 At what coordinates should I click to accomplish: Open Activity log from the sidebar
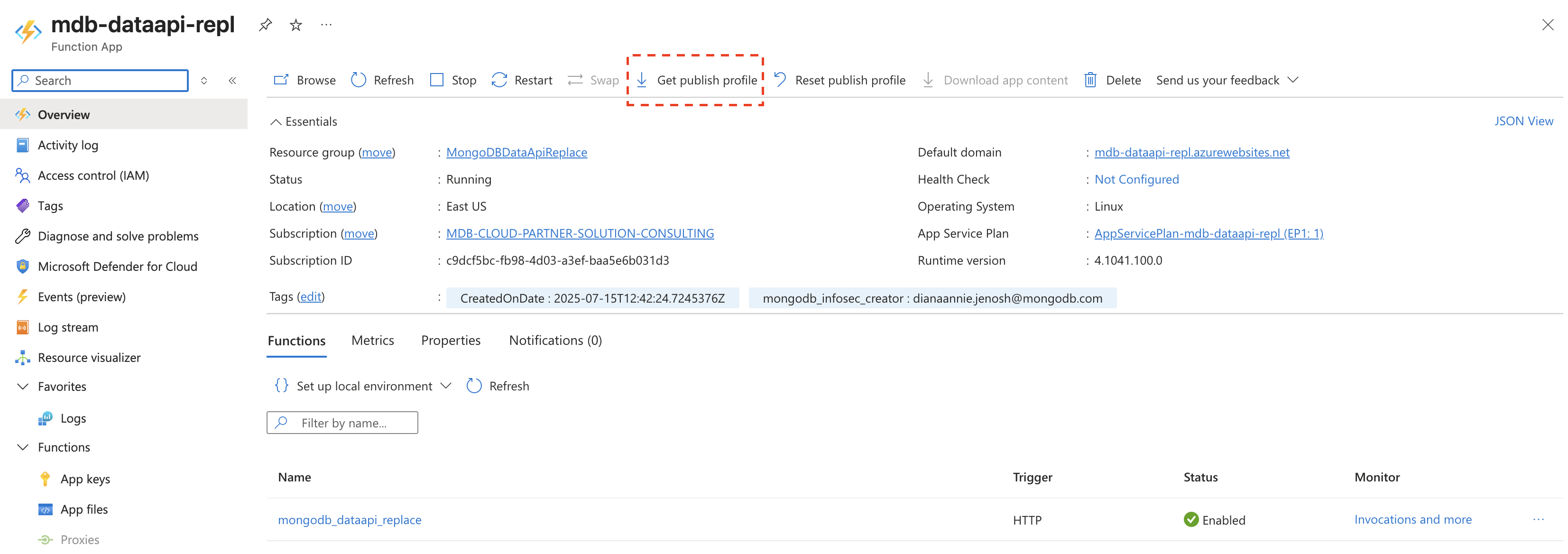coord(68,145)
